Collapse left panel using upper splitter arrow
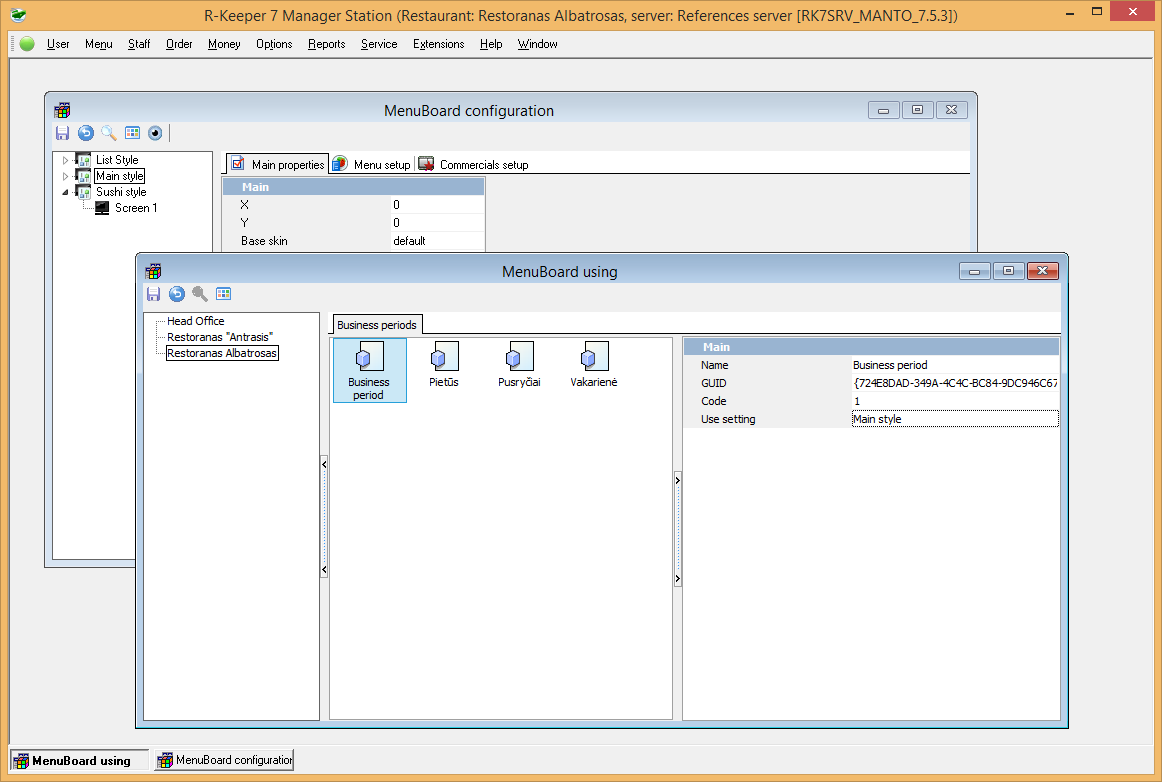This screenshot has height=782, width=1162. click(324, 464)
